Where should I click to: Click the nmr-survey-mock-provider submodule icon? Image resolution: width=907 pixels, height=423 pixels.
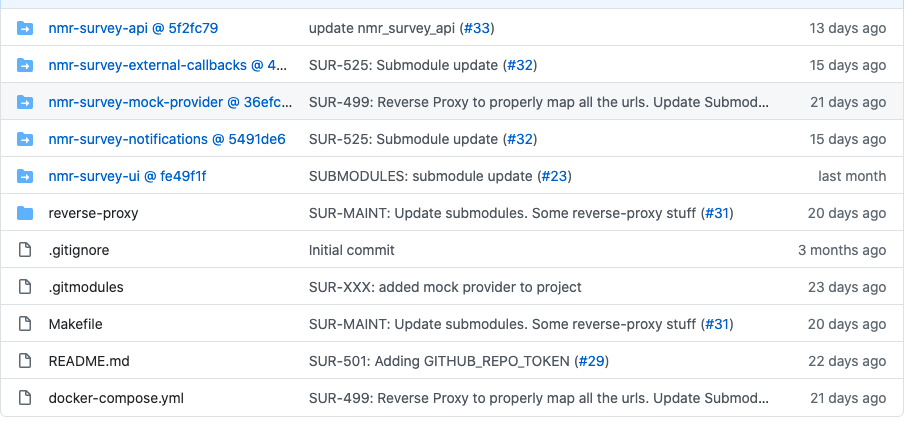point(25,102)
